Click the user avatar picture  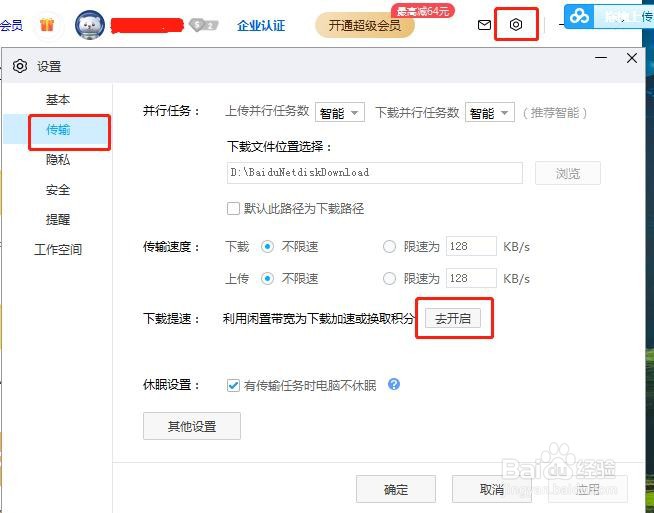[90, 25]
